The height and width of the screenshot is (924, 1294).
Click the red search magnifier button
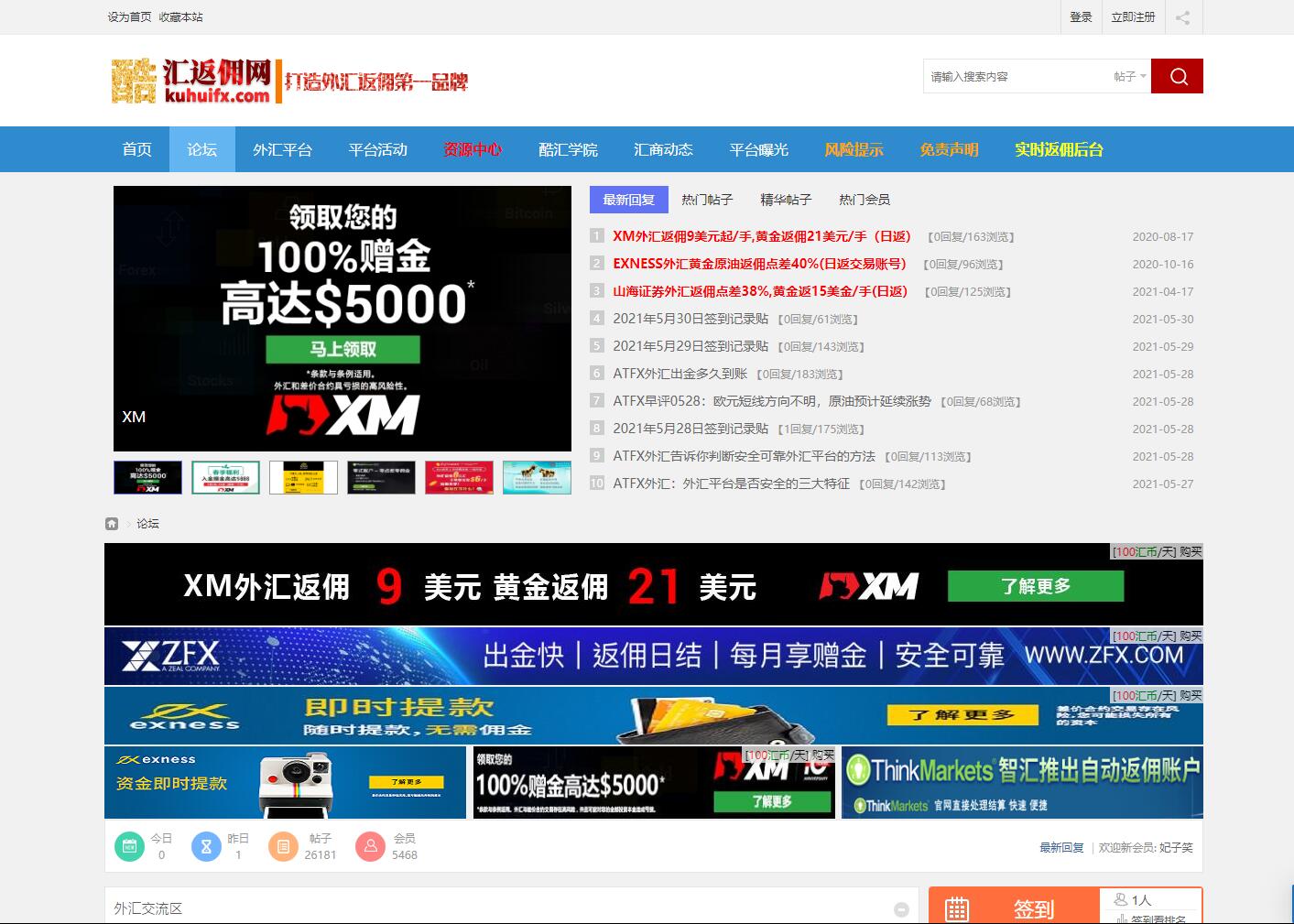(1177, 76)
